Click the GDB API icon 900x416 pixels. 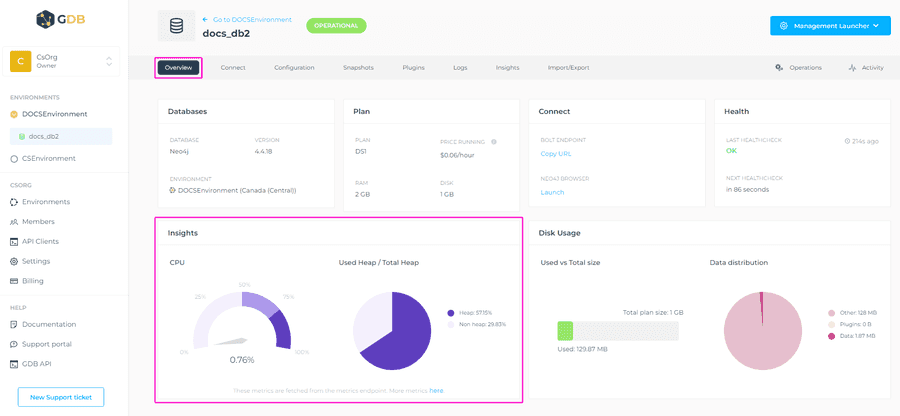pos(14,364)
